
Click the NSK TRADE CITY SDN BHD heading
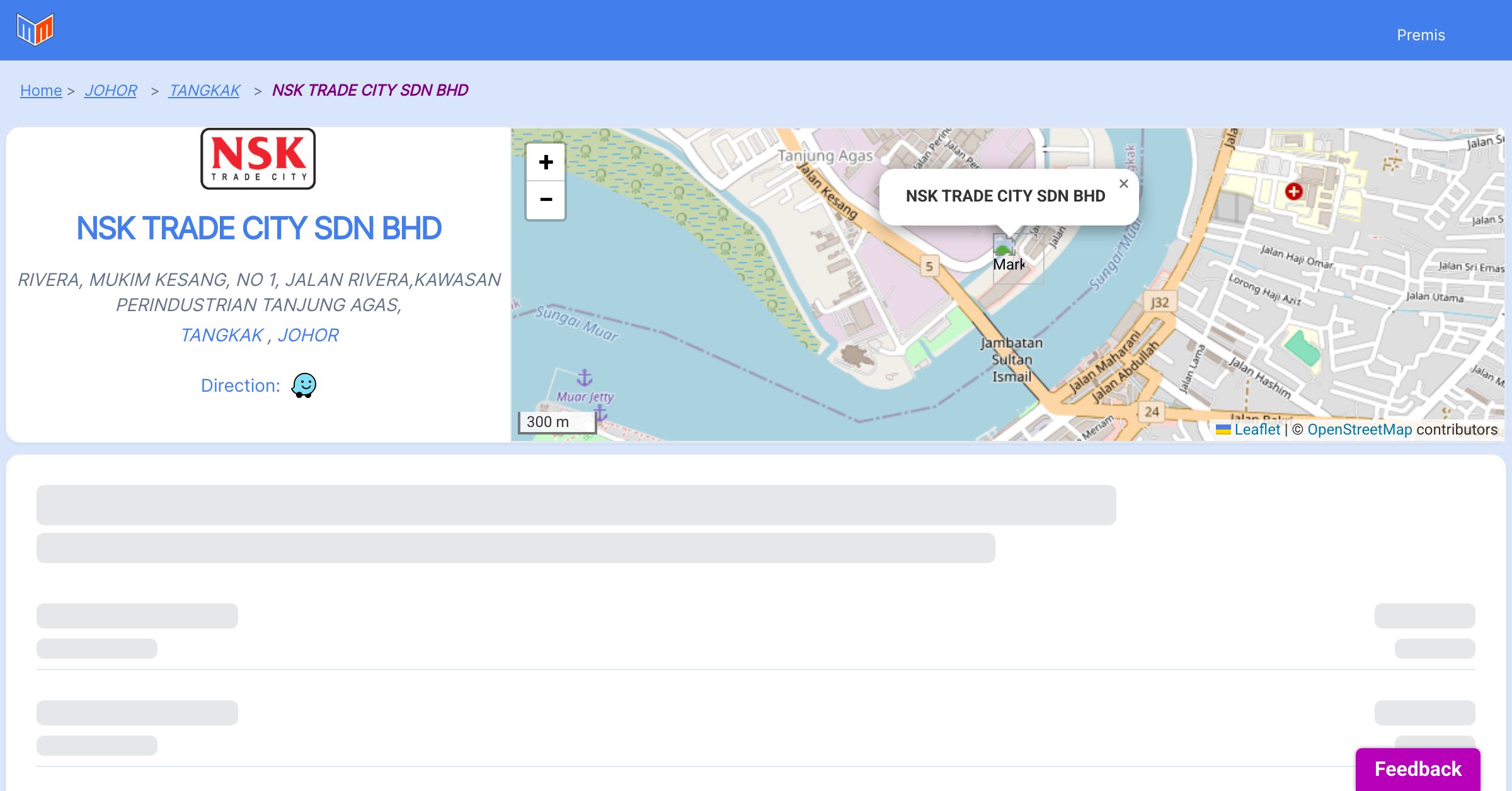pyautogui.click(x=258, y=229)
